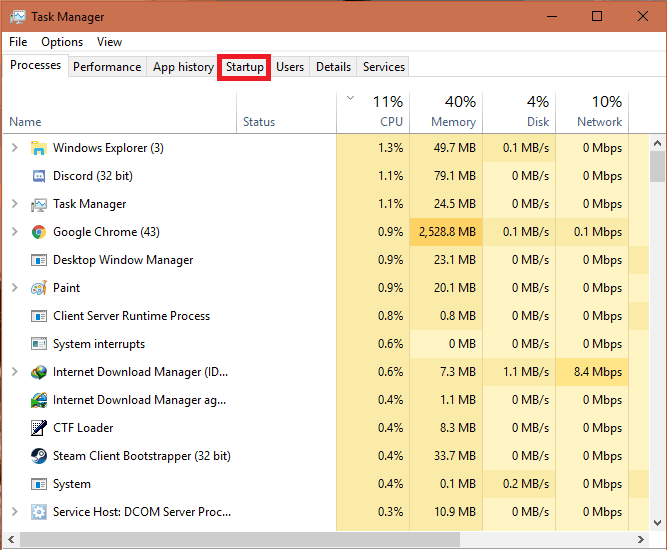Expand the Internet Download Manager group
Image resolution: width=667 pixels, height=550 pixels.
(14, 372)
